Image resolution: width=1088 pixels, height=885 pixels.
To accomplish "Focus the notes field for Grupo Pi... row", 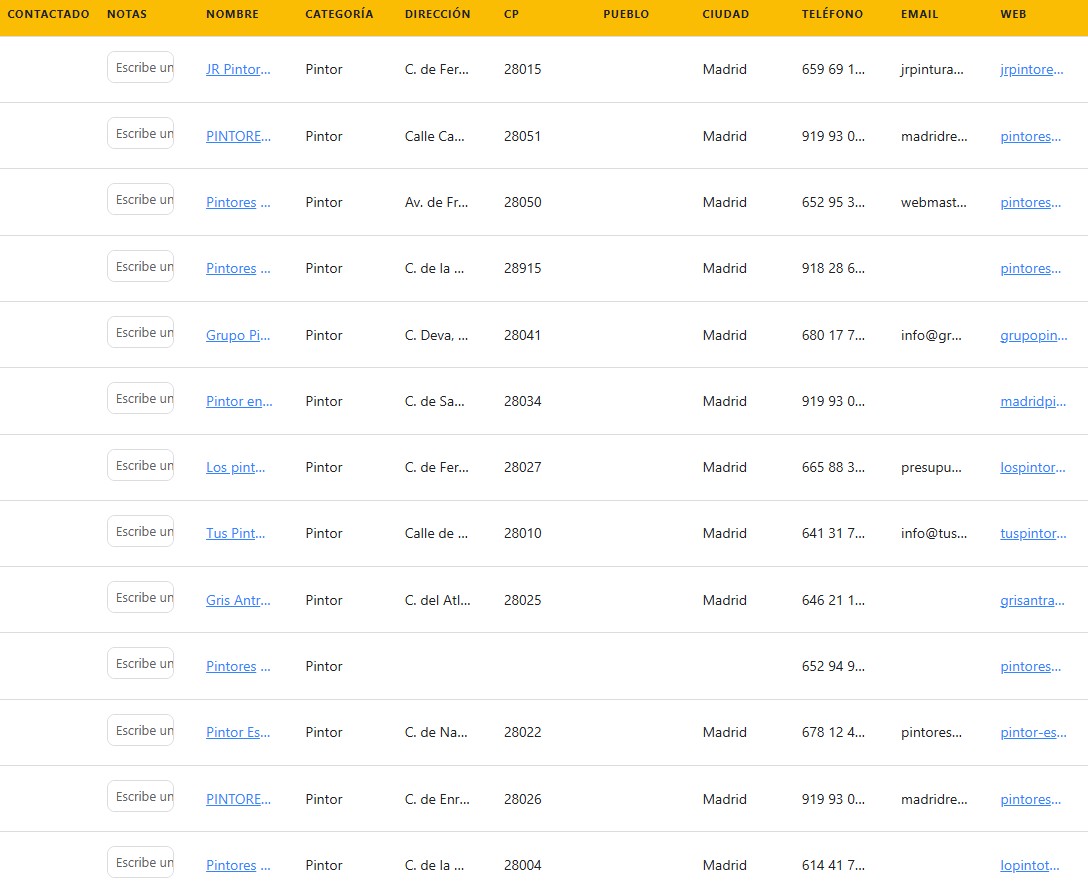I will (140, 332).
